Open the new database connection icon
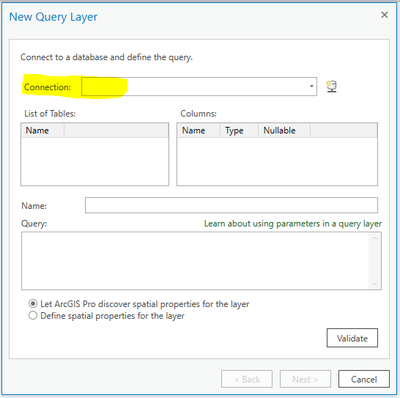The height and width of the screenshot is (398, 400). pyautogui.click(x=331, y=87)
